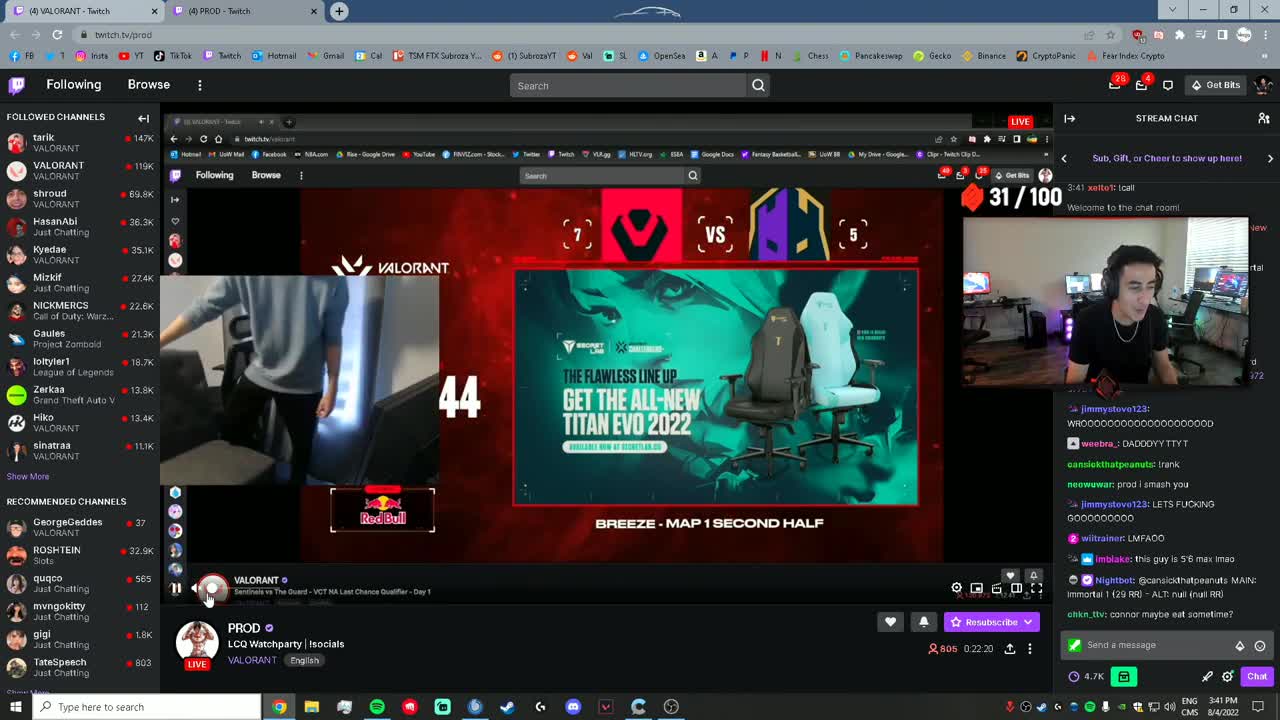Send message with Chat button
This screenshot has width=1280, height=720.
1257,677
